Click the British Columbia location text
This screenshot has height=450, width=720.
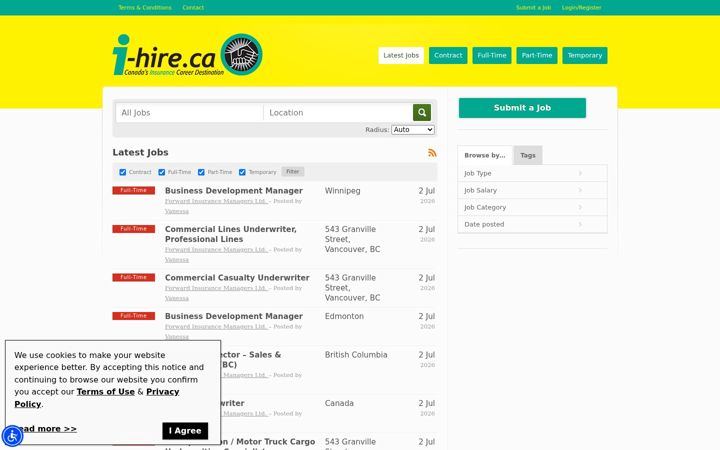pyautogui.click(x=356, y=355)
